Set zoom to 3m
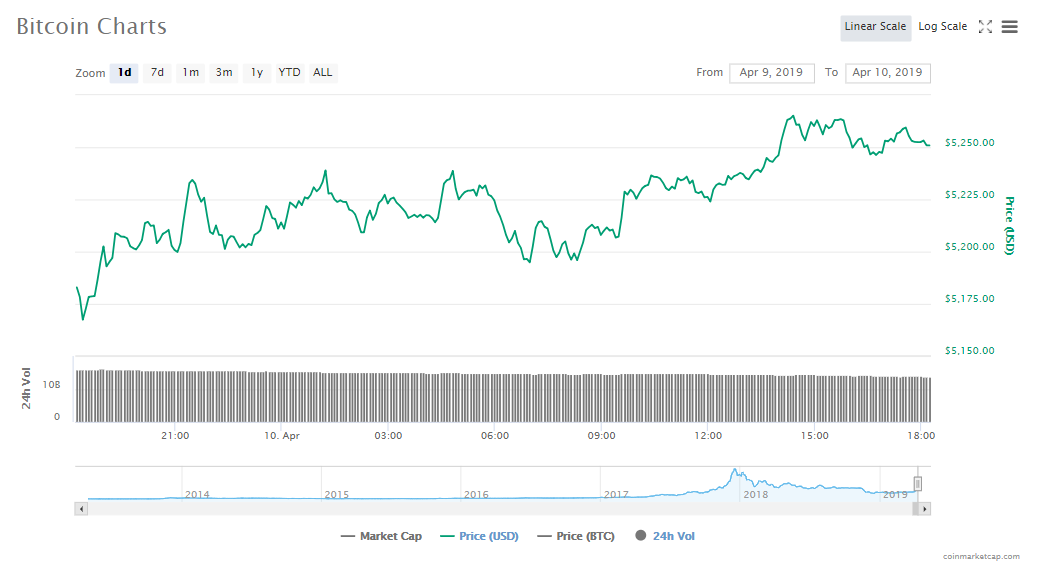Viewport: 1037px width, 570px height. [224, 73]
